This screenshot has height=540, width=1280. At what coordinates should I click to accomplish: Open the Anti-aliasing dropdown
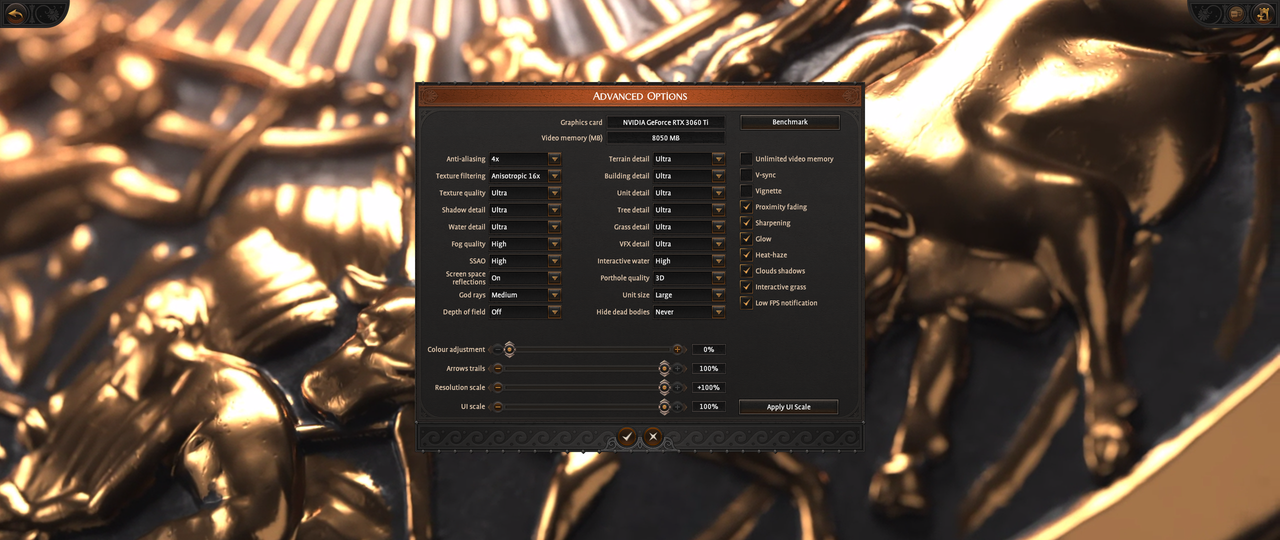click(525, 159)
